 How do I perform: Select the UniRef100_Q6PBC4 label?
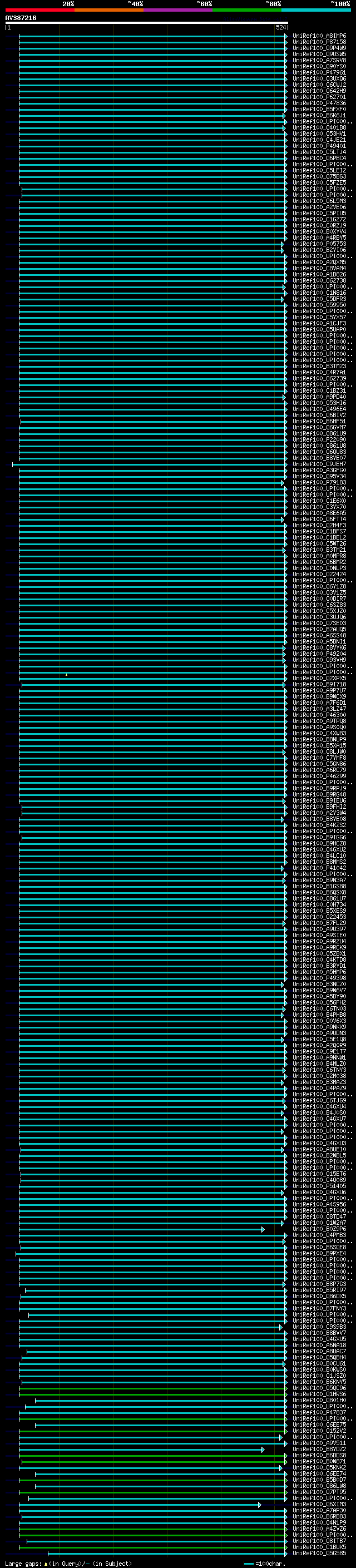click(x=319, y=159)
